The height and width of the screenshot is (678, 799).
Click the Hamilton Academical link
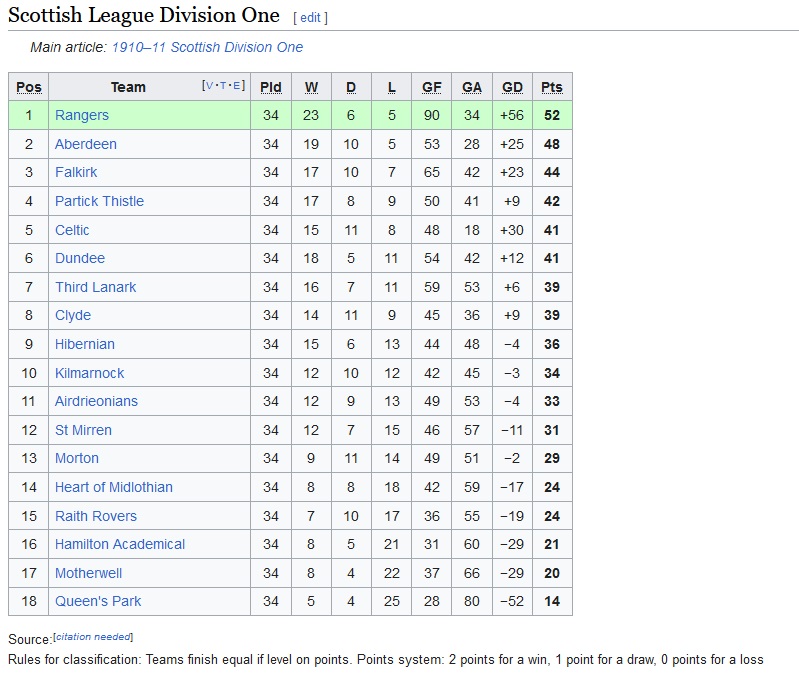pyautogui.click(x=120, y=544)
